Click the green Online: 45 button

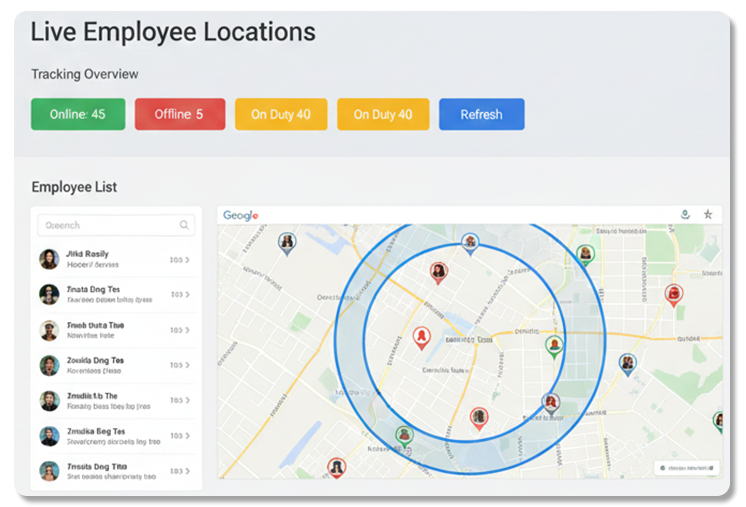[x=78, y=114]
